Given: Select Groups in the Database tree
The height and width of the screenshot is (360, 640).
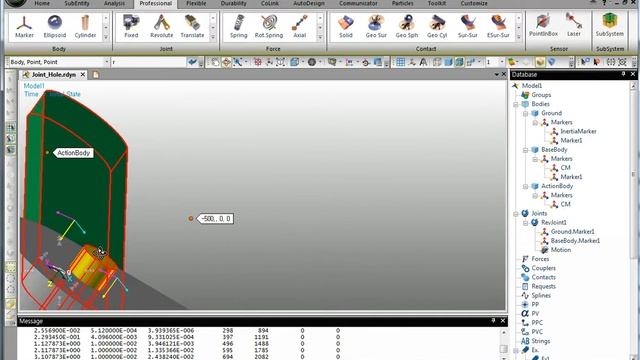Looking at the screenshot, I should coord(541,95).
